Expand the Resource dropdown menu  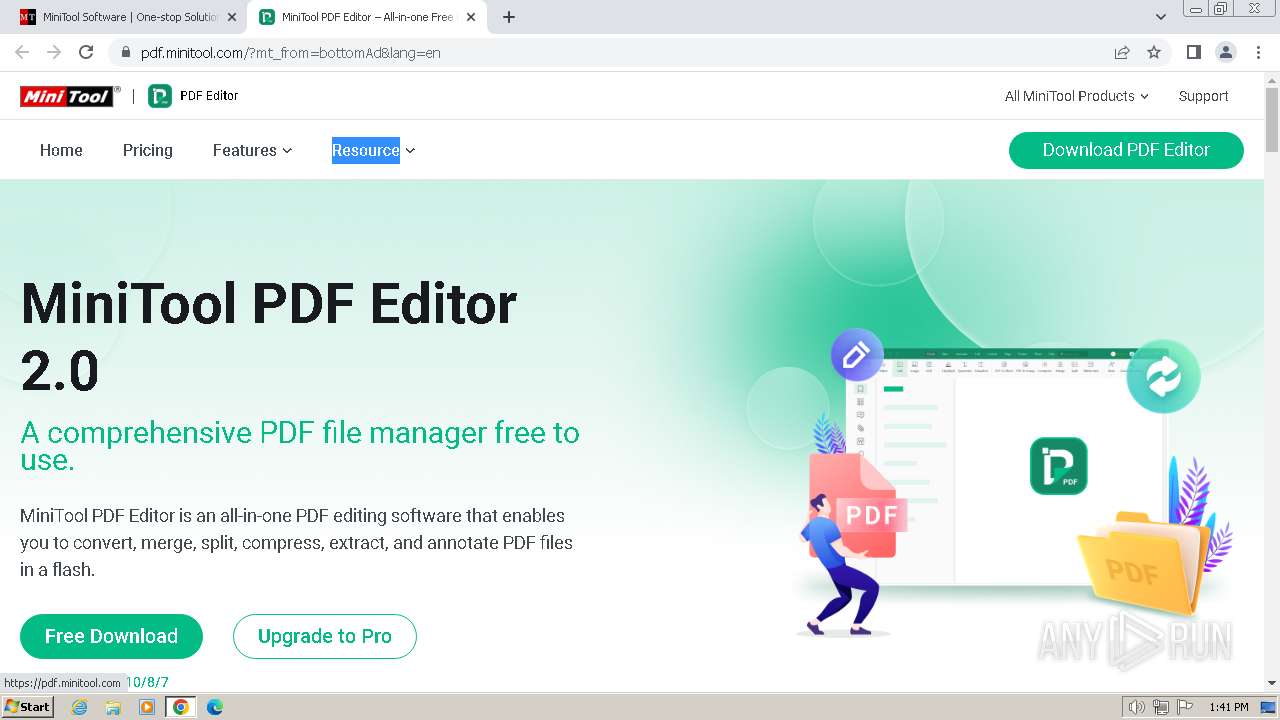[x=373, y=150]
